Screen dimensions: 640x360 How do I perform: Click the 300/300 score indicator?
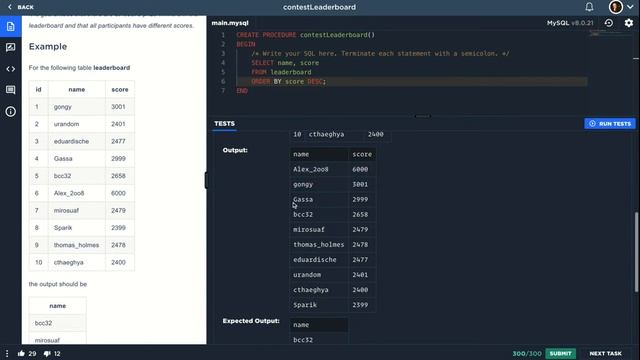pyautogui.click(x=527, y=353)
